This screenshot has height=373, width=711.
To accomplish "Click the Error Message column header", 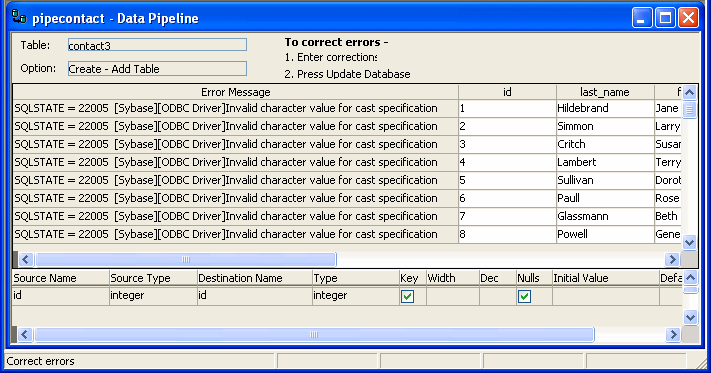I will 235,92.
